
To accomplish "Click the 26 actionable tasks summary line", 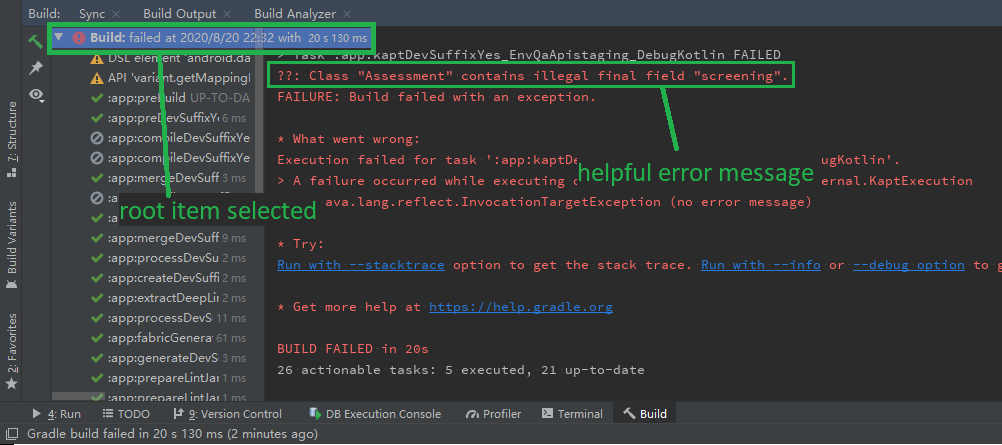I will pyautogui.click(x=461, y=370).
